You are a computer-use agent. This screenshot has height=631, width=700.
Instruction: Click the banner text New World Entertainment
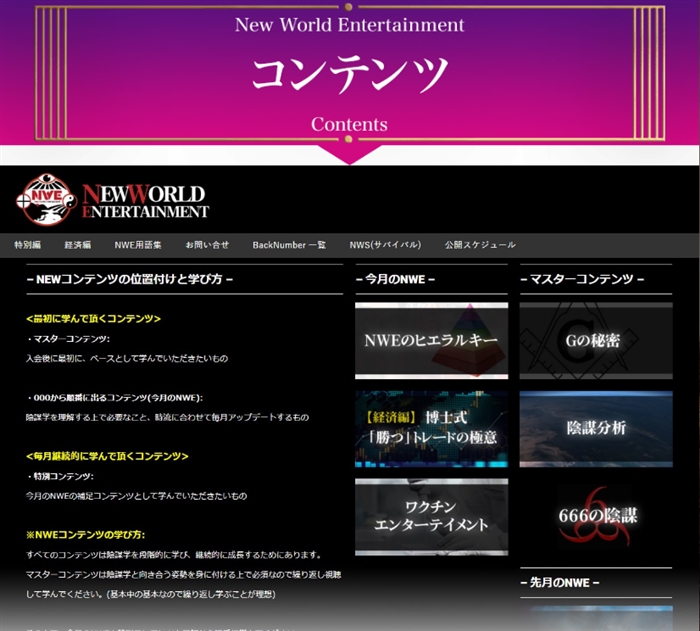tap(350, 25)
